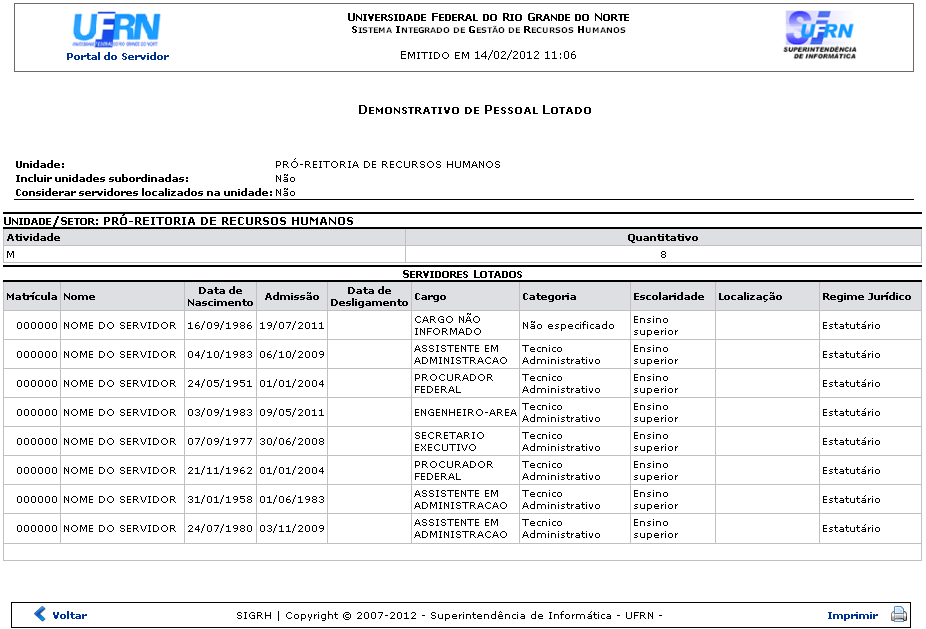The height and width of the screenshot is (629, 926).
Task: Click the Categoria column header
Action: (x=549, y=297)
